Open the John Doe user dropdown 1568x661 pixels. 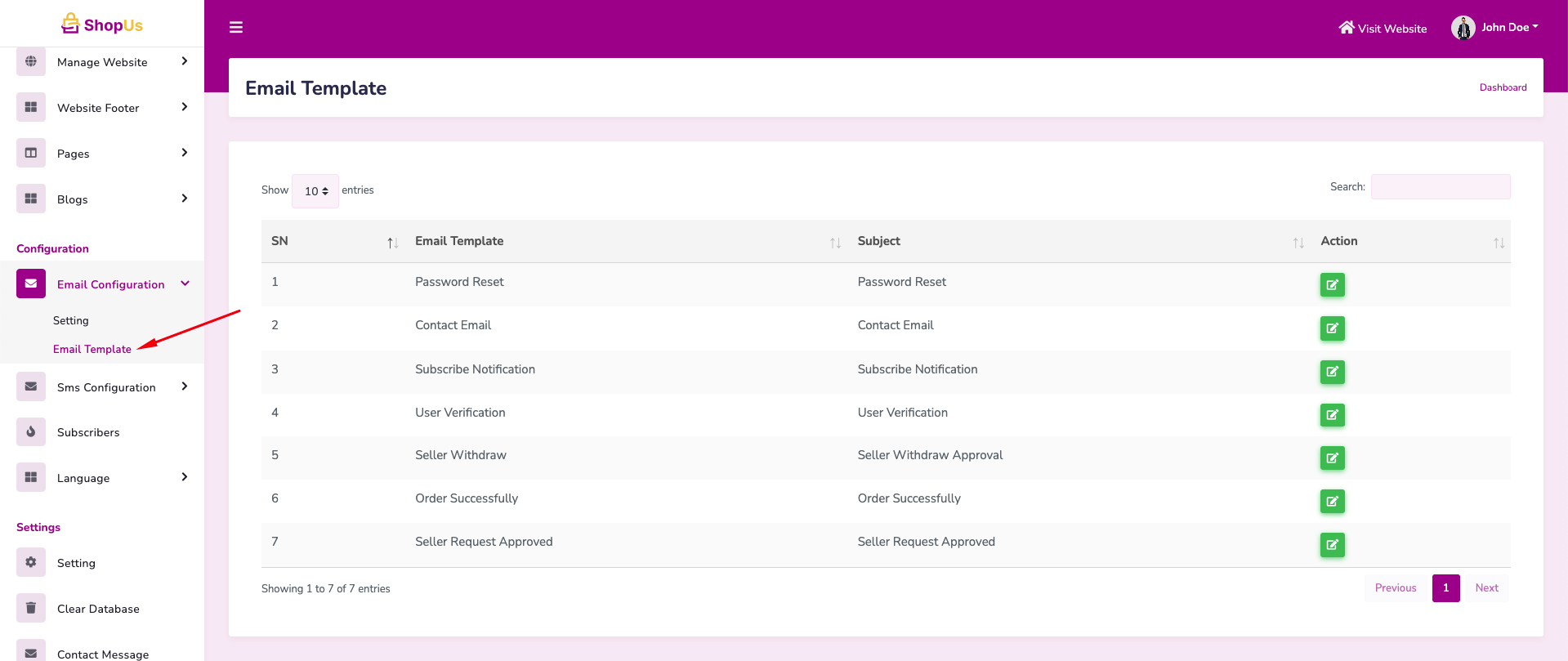click(1495, 28)
